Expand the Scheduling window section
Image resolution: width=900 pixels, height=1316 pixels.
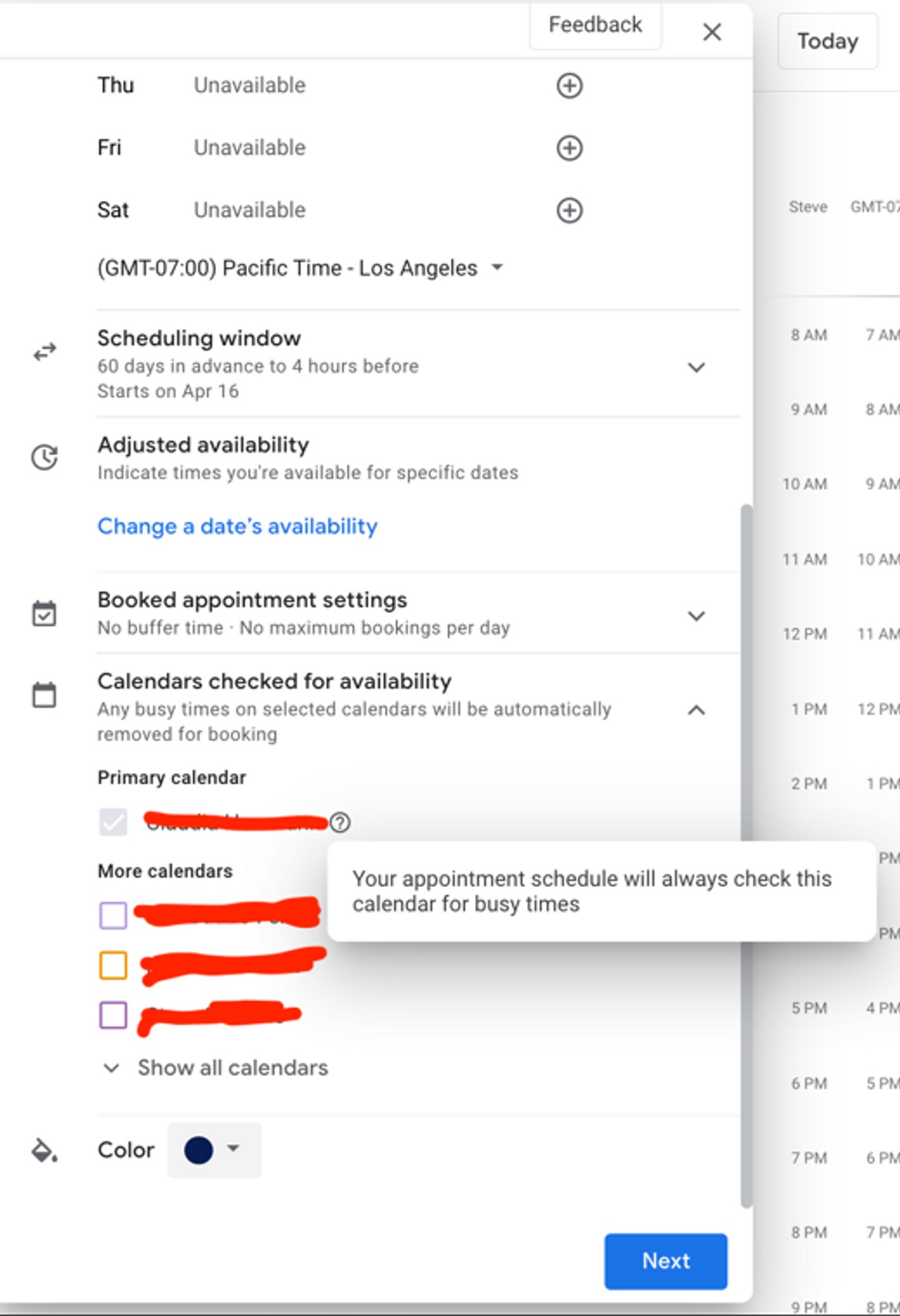pos(696,367)
